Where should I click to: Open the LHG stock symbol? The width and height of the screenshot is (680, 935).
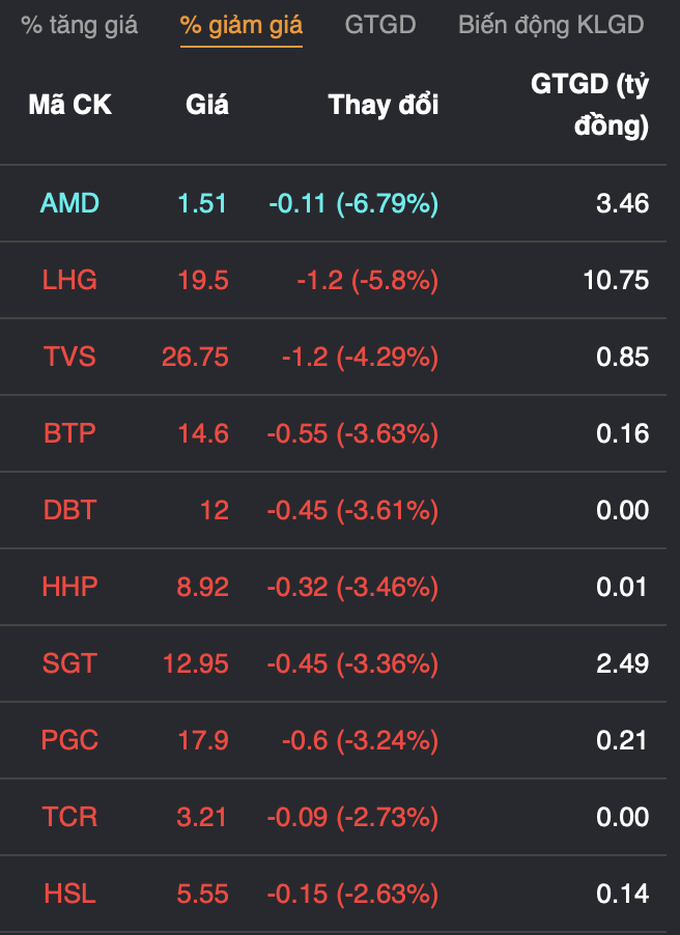pyautogui.click(x=70, y=280)
